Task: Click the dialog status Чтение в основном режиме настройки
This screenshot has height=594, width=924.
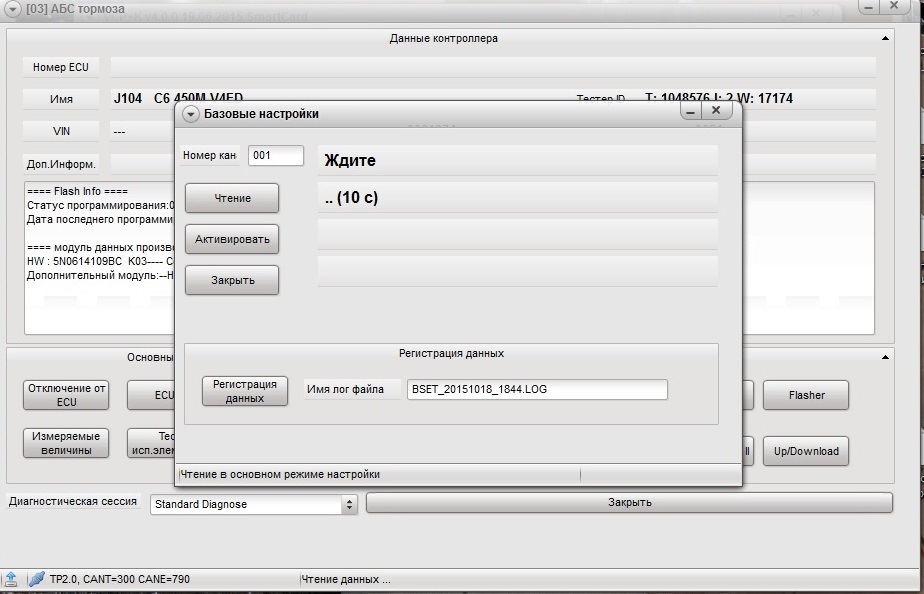Action: (x=280, y=474)
